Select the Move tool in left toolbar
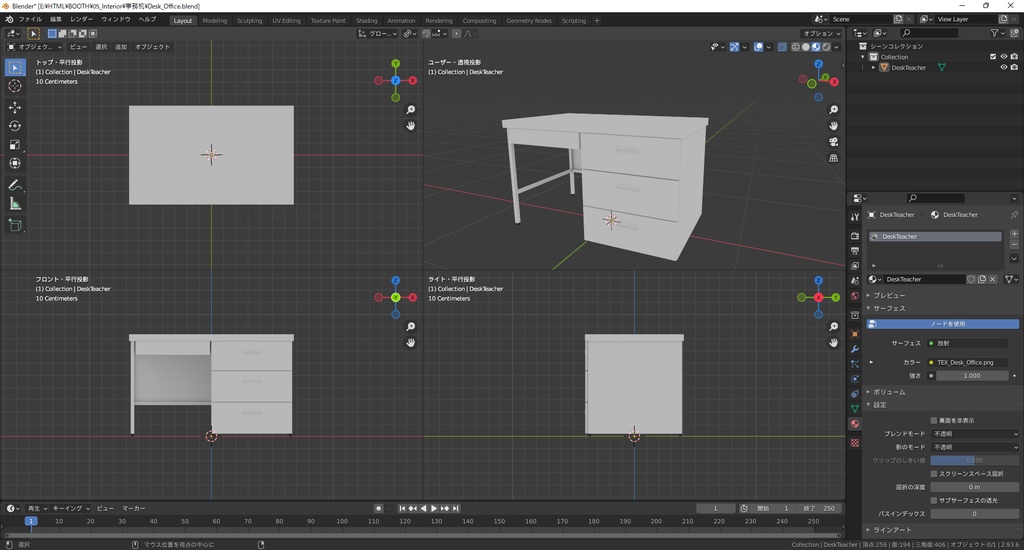 (15, 107)
